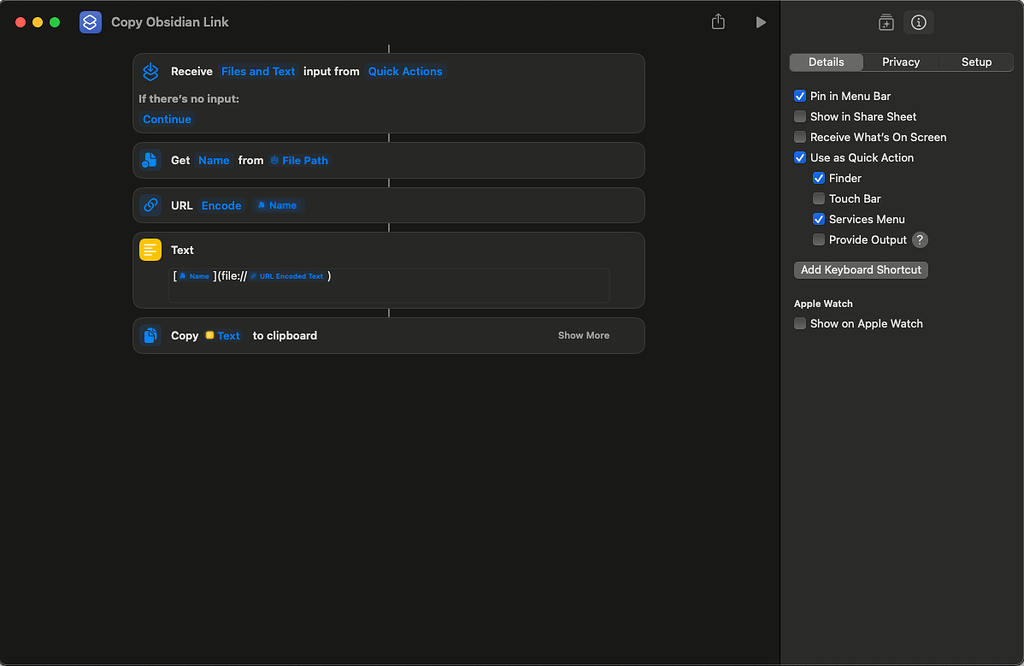
Task: Click the Shortcuts app icon beside title
Action: pyautogui.click(x=91, y=22)
